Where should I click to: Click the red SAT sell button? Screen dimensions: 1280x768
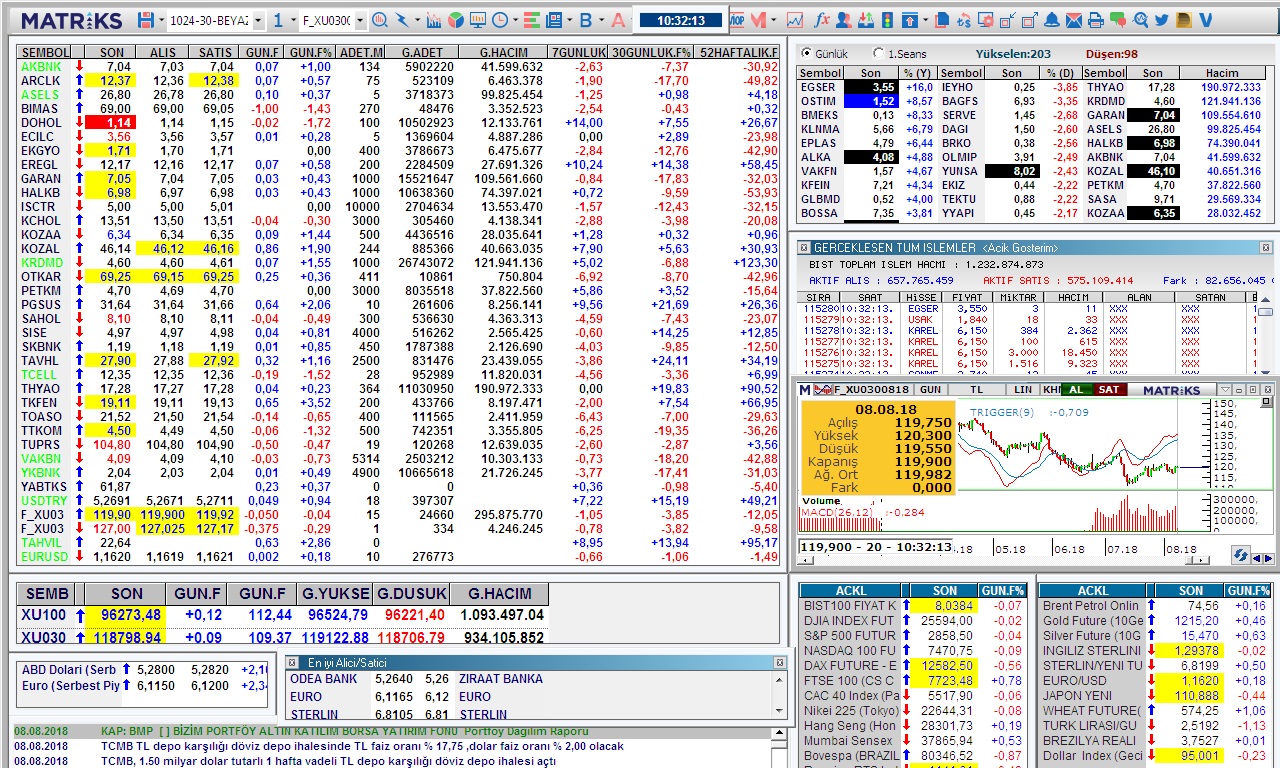coord(1108,389)
